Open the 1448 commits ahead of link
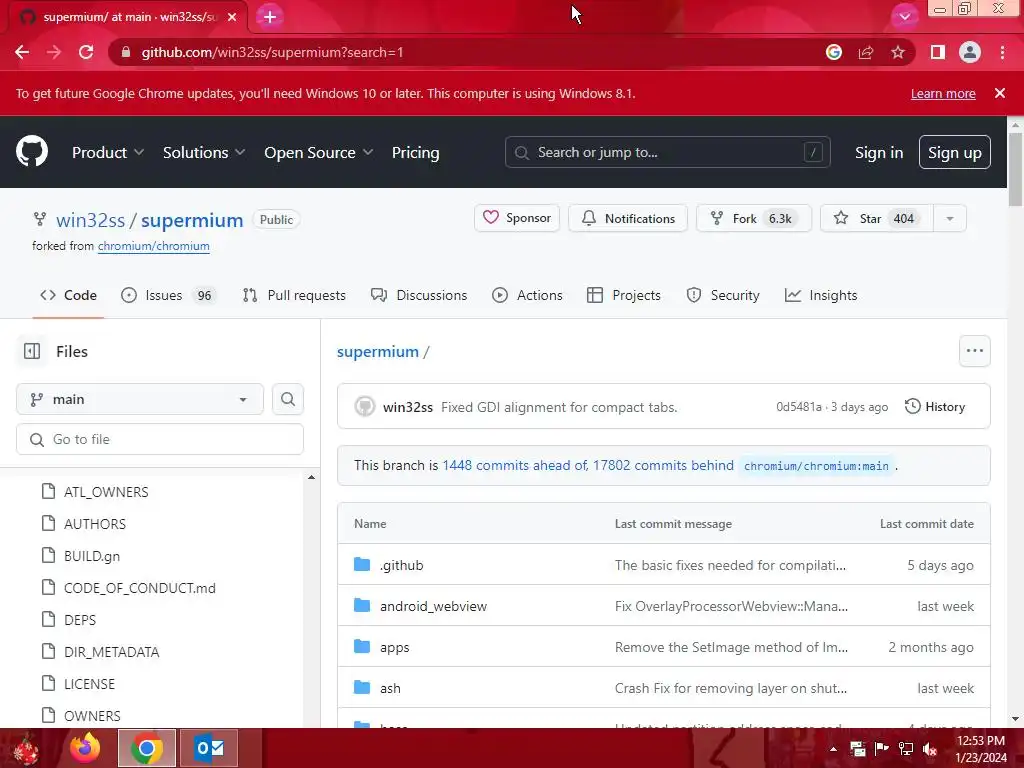The image size is (1024, 768). pyautogui.click(x=515, y=465)
